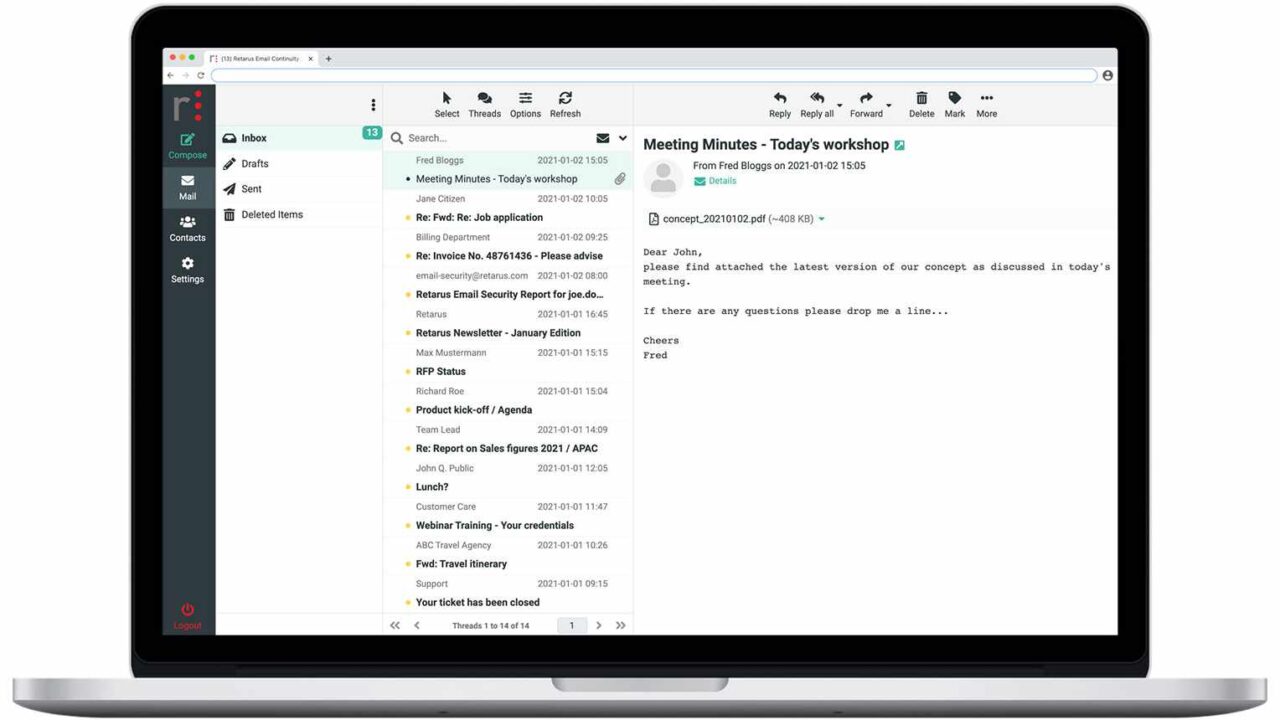Expand the search options chevron
The image size is (1280, 720).
623,138
